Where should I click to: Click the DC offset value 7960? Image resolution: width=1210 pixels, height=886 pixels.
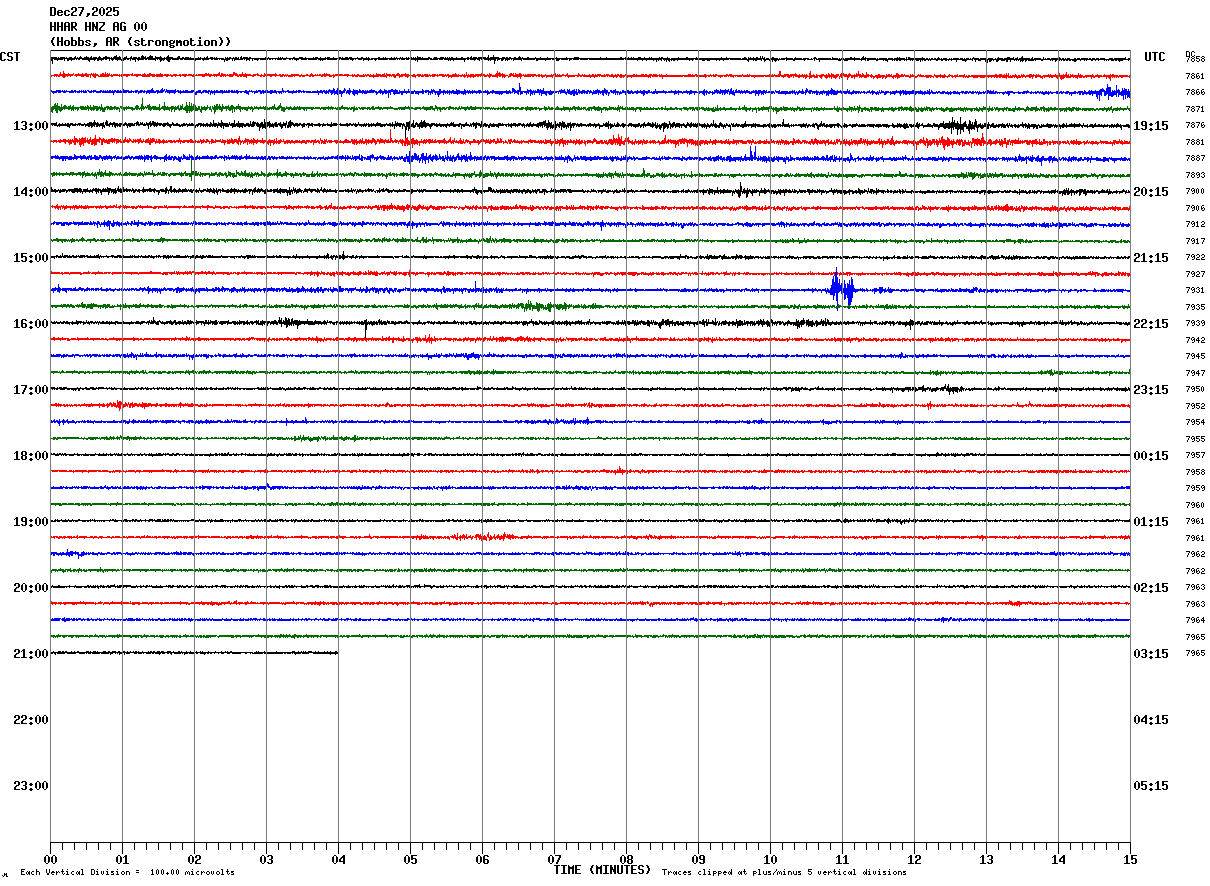1195,505
